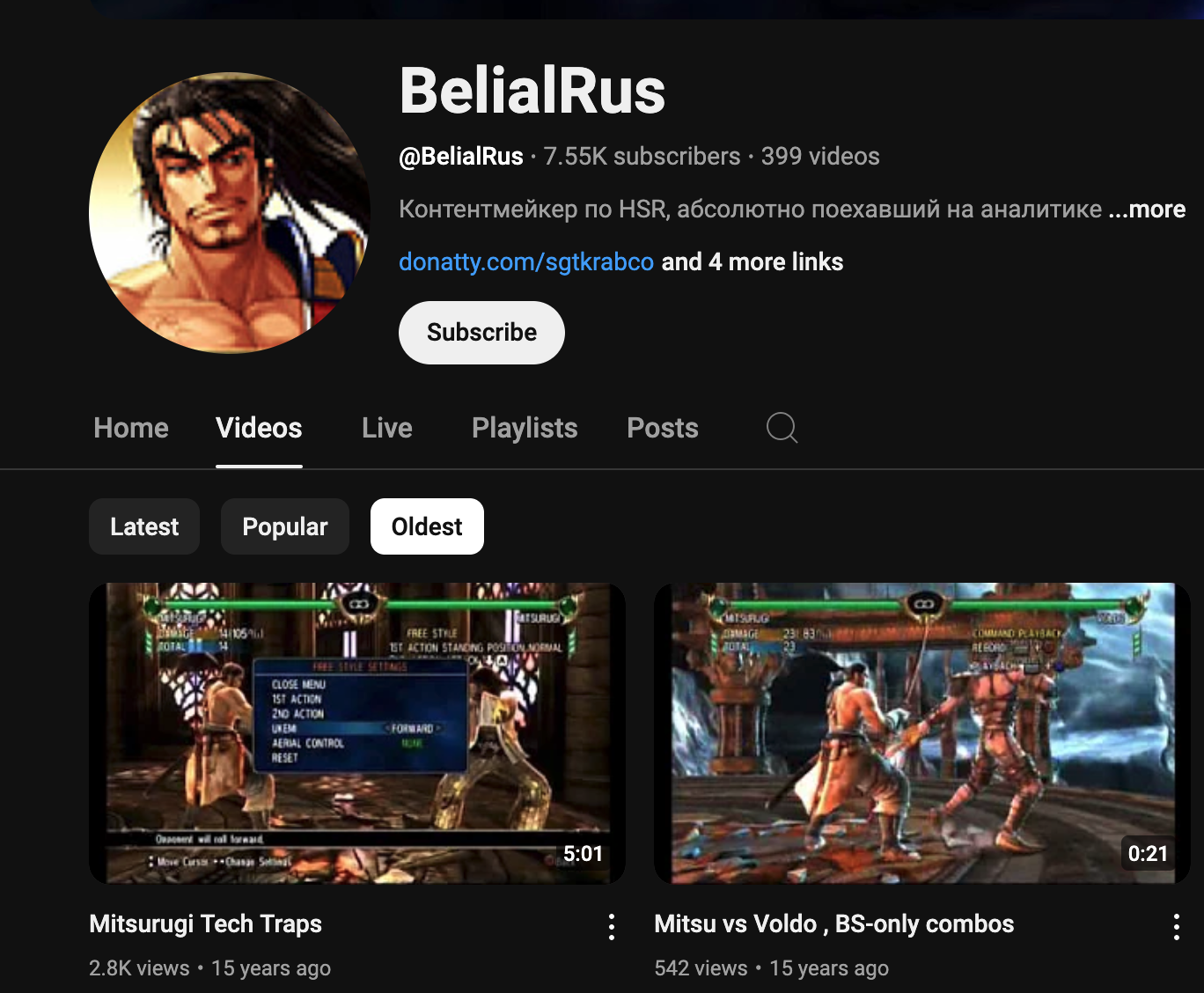Open the channel search magnifier icon
This screenshot has height=993, width=1204.
782,428
